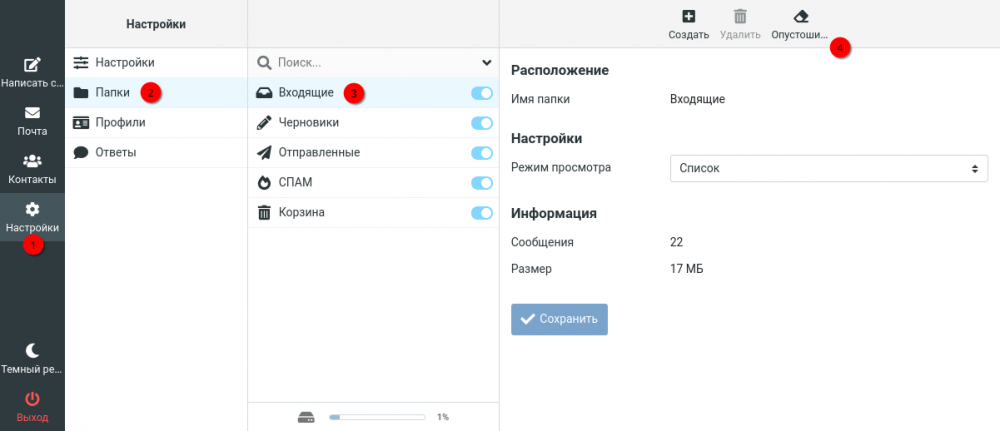The height and width of the screenshot is (431, 1000).
Task: Click the power icon to log out
Action: pyautogui.click(x=32, y=398)
